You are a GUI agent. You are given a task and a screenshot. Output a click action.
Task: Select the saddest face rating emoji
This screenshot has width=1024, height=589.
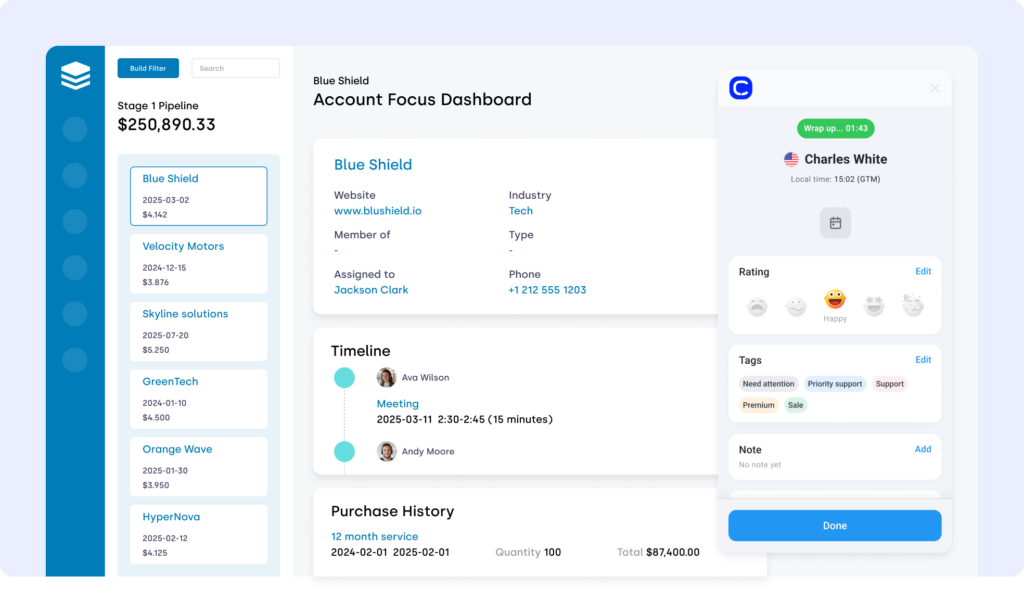[x=757, y=306]
